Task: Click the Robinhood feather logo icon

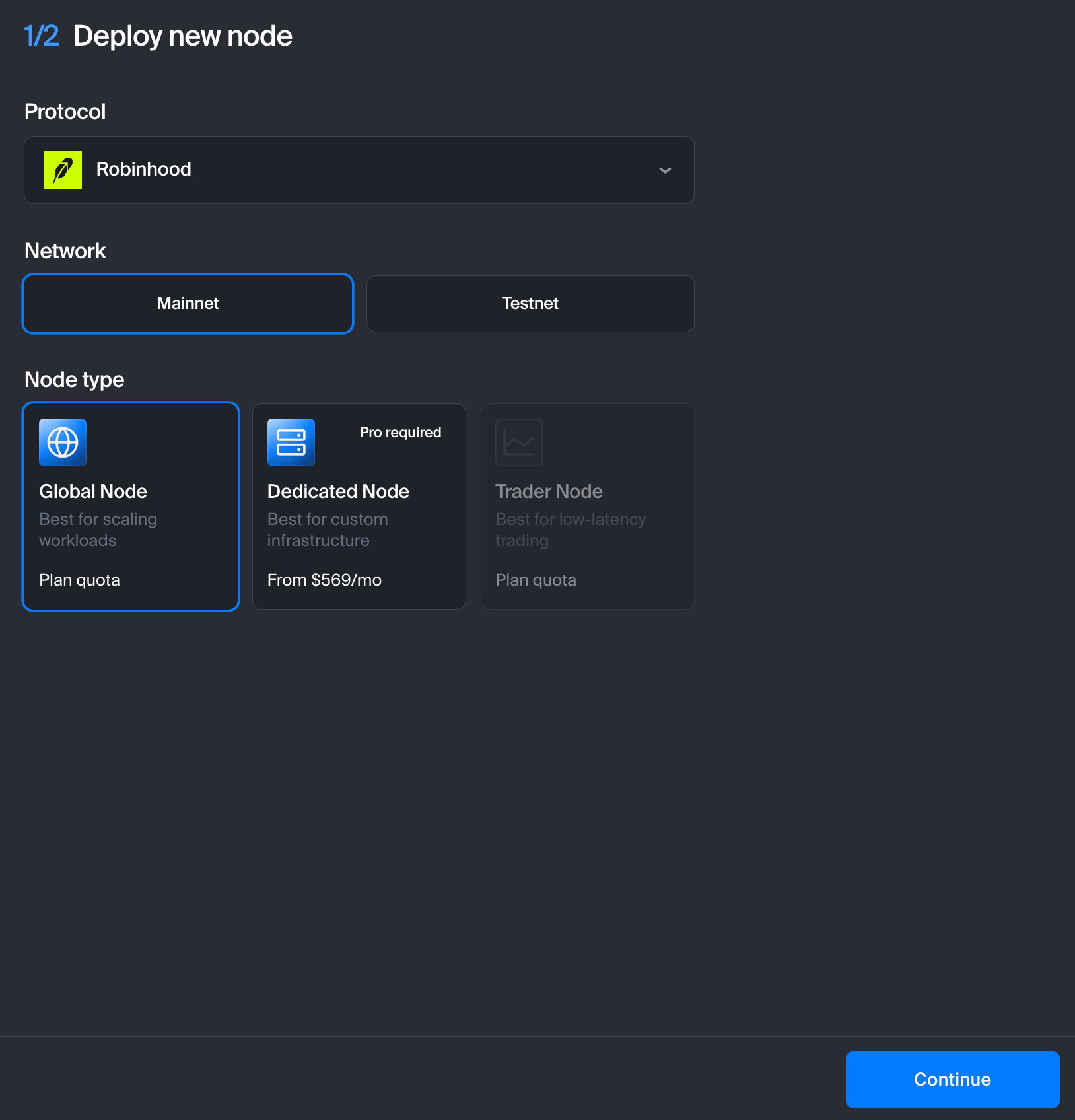Action: tap(63, 170)
